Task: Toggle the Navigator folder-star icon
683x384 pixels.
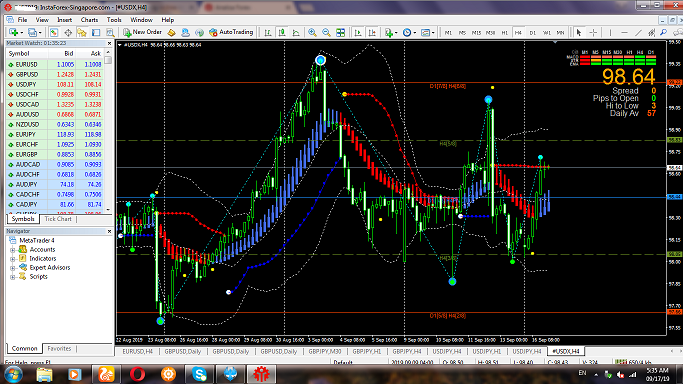Action: pyautogui.click(x=82, y=32)
